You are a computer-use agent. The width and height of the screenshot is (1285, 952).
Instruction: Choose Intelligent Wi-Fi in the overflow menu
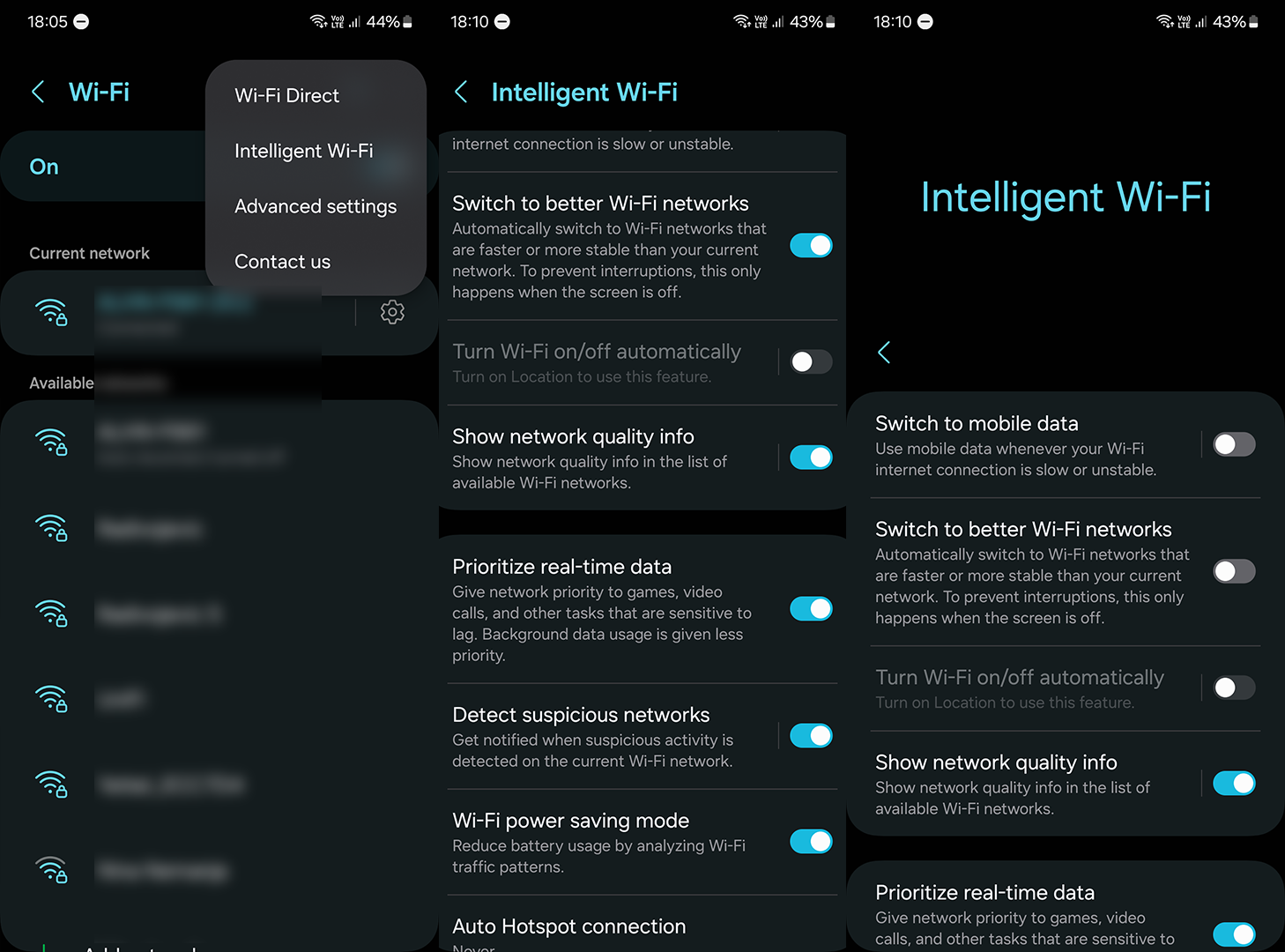(304, 151)
